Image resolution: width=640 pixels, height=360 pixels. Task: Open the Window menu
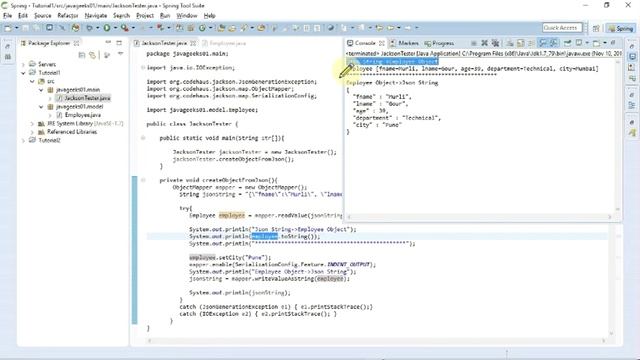[x=187, y=16]
